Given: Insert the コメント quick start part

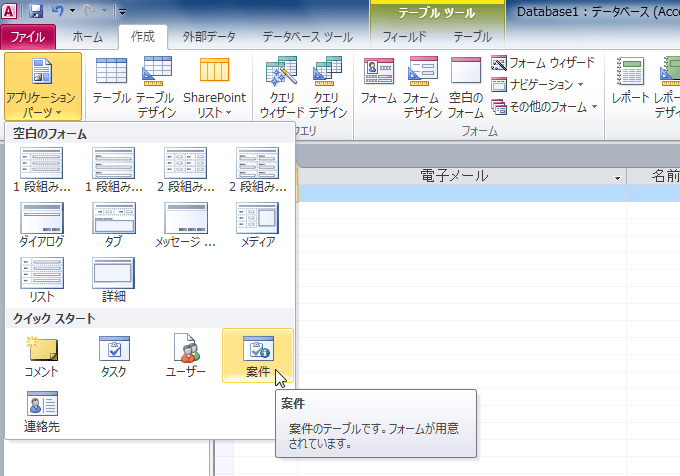Looking at the screenshot, I should pyautogui.click(x=42, y=356).
